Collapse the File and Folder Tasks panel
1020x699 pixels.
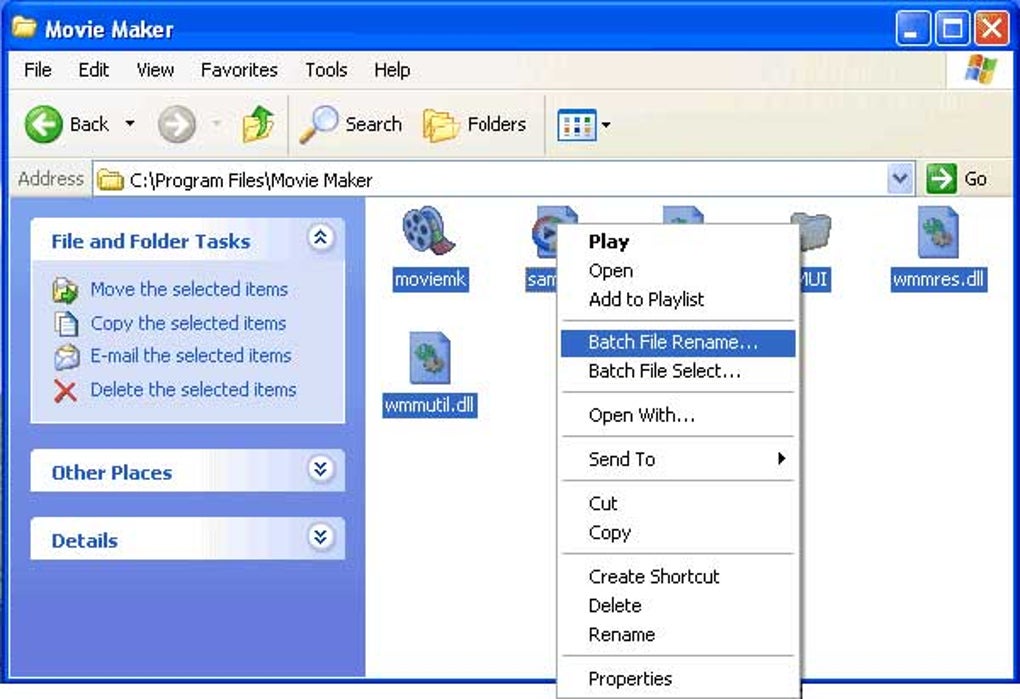pyautogui.click(x=321, y=237)
